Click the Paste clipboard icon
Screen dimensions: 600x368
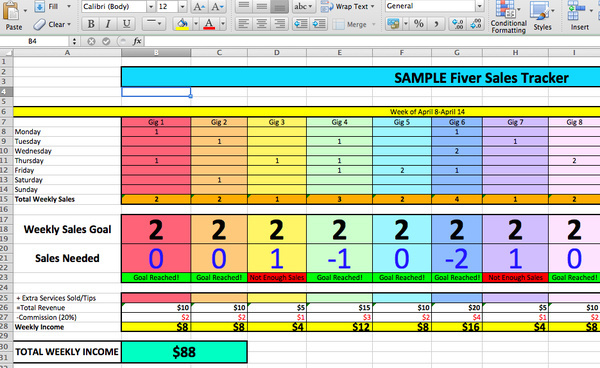click(11, 11)
